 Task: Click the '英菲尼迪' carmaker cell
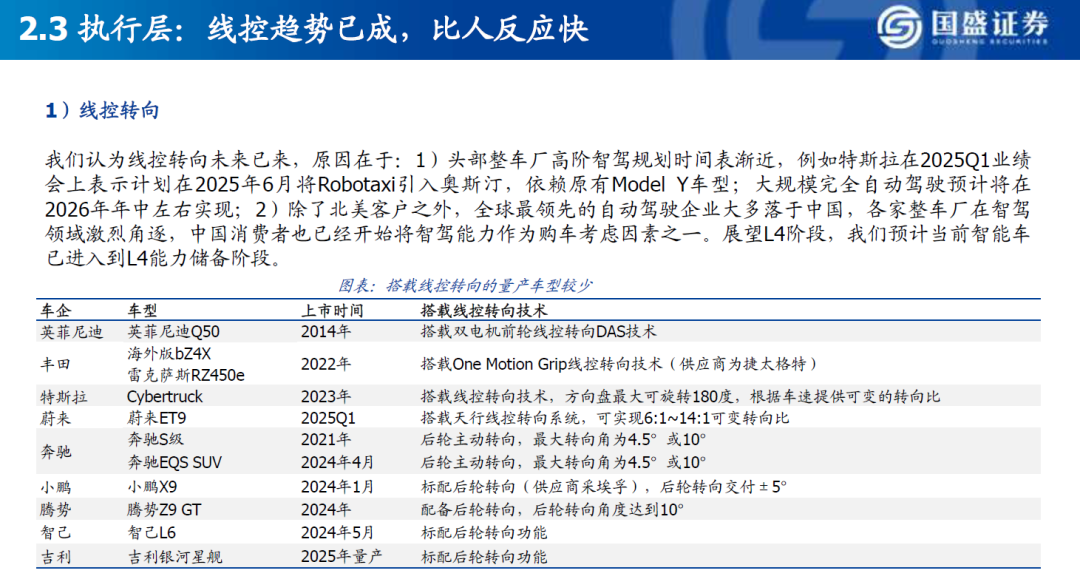point(72,332)
